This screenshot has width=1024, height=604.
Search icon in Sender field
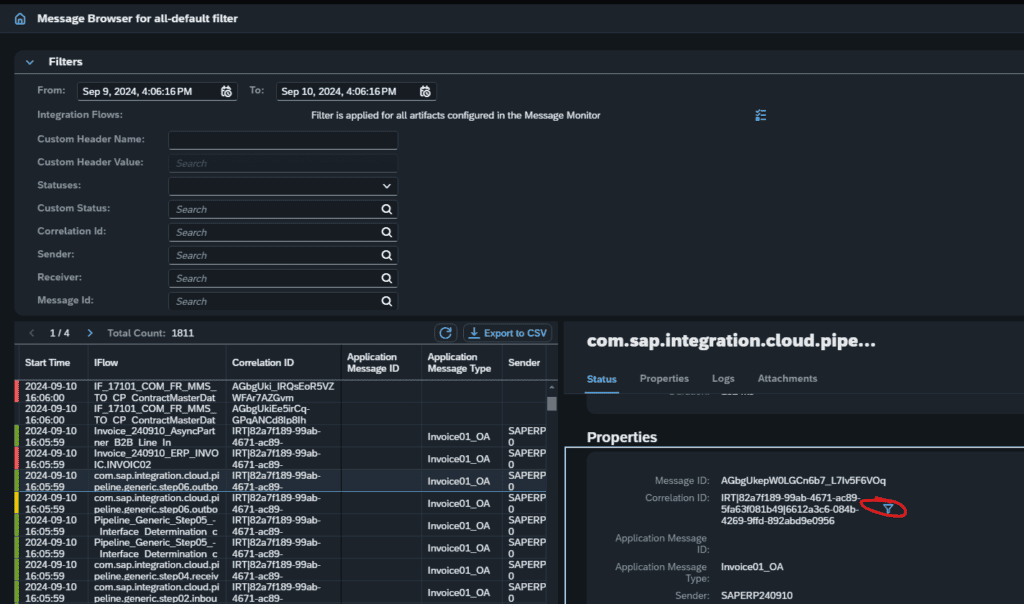click(x=387, y=255)
